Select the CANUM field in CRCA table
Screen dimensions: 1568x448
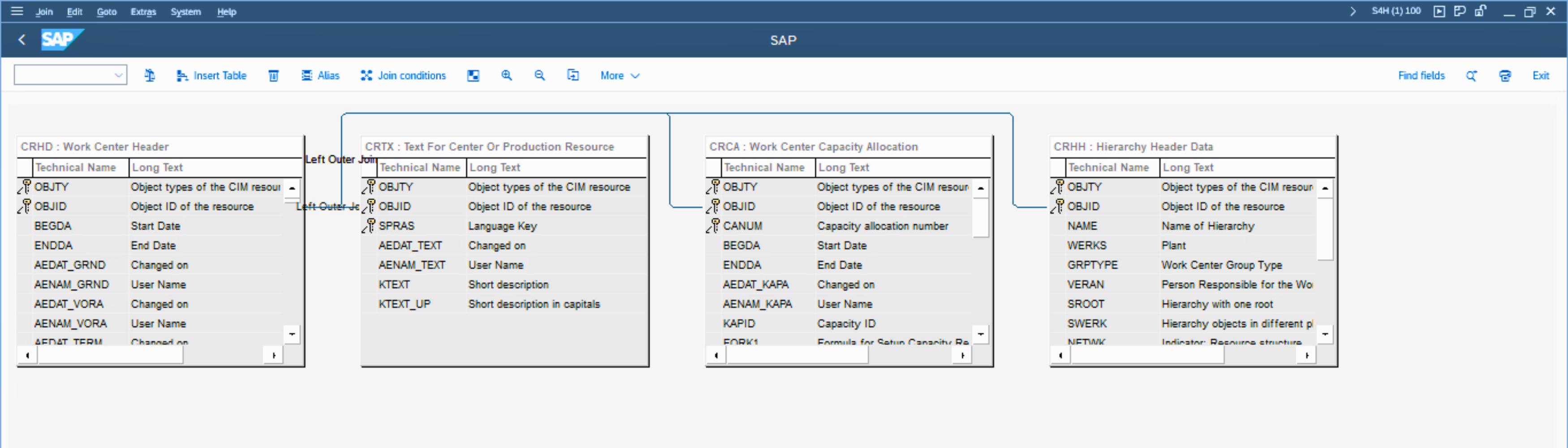(x=742, y=226)
